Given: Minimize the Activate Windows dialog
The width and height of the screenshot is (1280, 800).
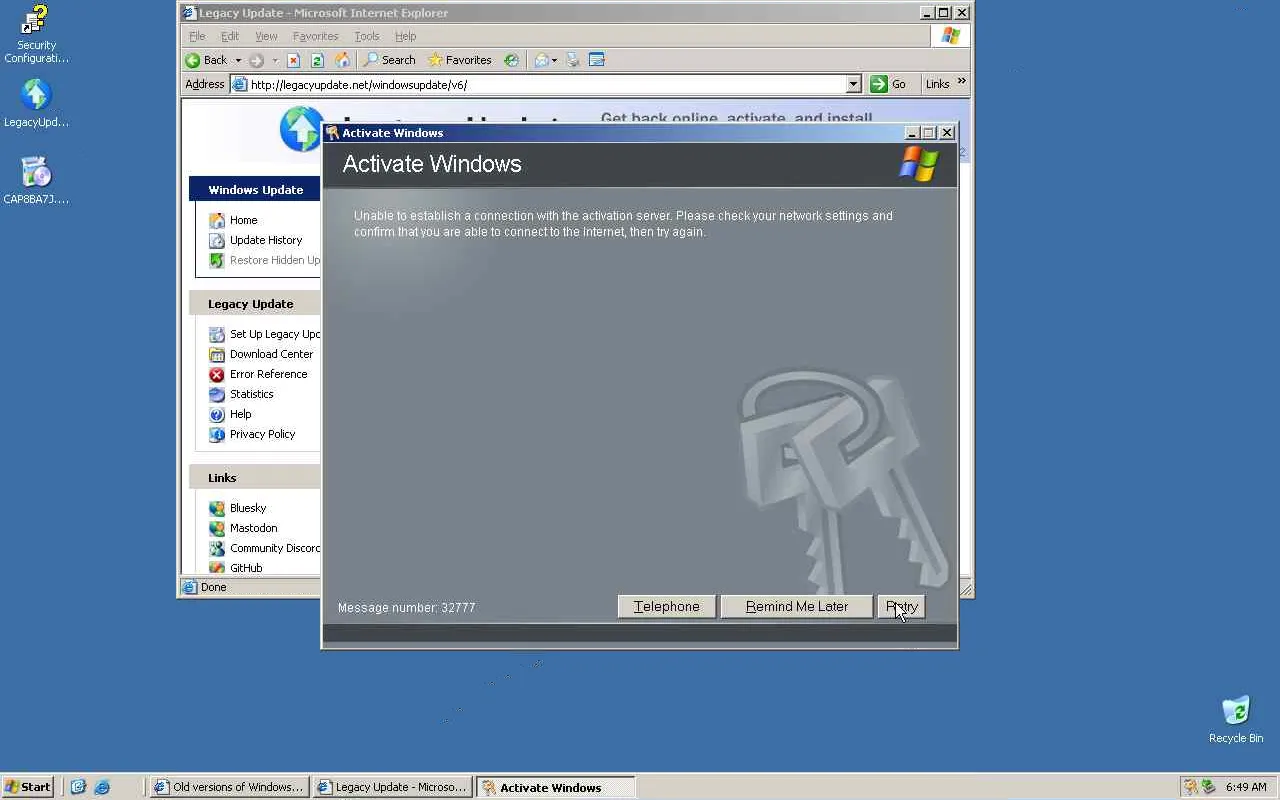Looking at the screenshot, I should 912,133.
